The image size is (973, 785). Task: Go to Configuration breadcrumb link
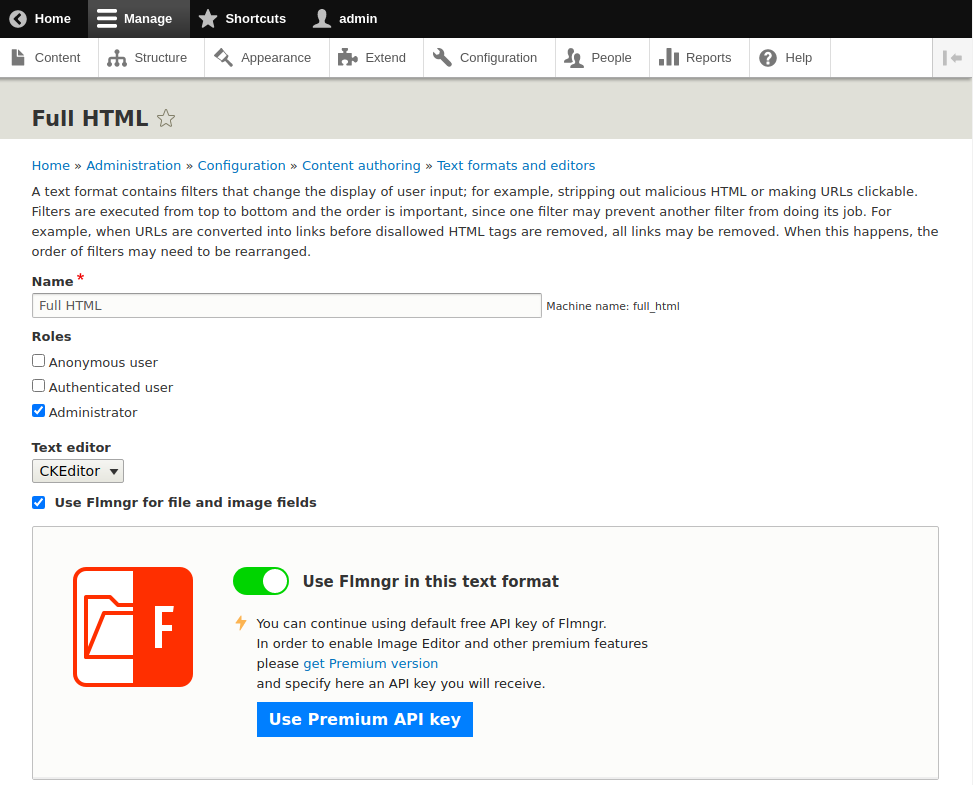click(241, 166)
